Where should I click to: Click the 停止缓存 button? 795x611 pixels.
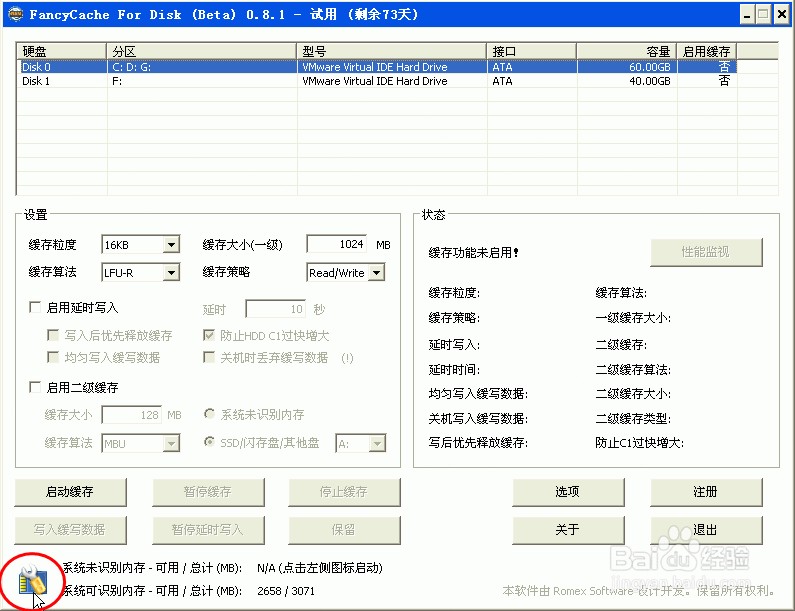click(x=344, y=492)
